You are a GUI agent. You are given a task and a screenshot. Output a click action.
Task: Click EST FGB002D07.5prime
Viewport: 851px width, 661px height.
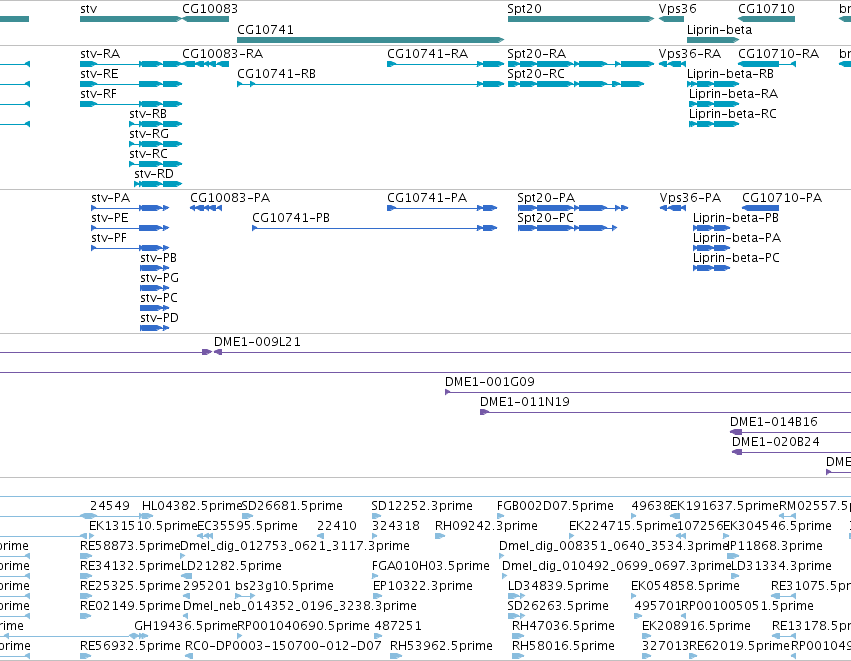coord(502,516)
